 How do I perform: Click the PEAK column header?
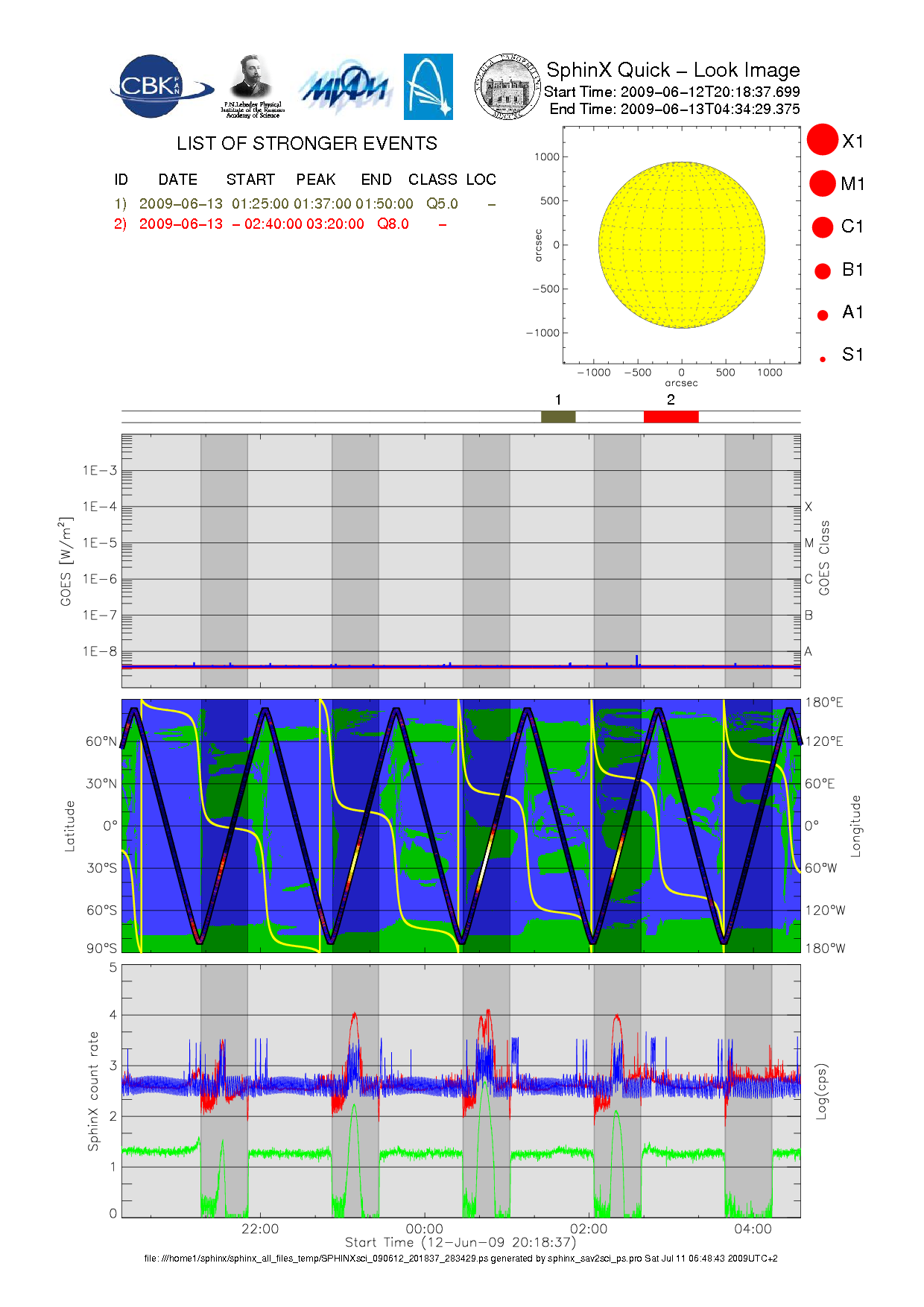[x=316, y=180]
